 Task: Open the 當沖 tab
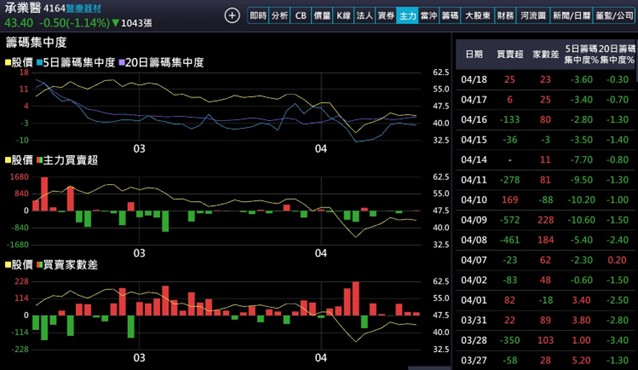pyautogui.click(x=429, y=15)
